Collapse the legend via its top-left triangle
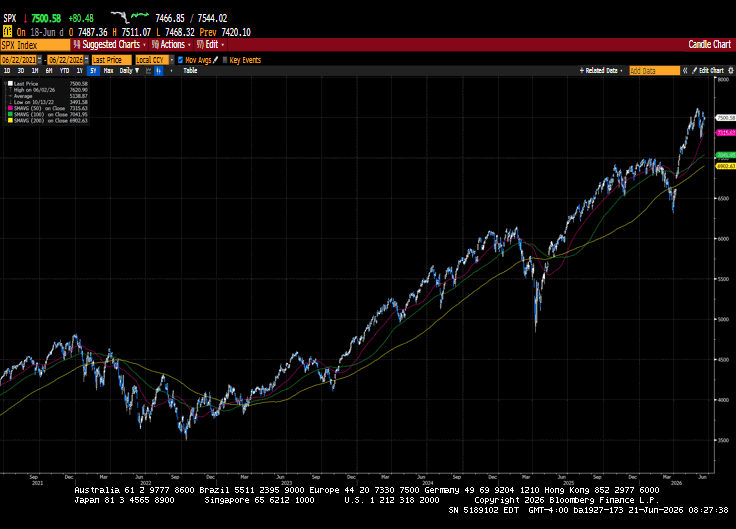The height and width of the screenshot is (529, 736). pos(6,82)
